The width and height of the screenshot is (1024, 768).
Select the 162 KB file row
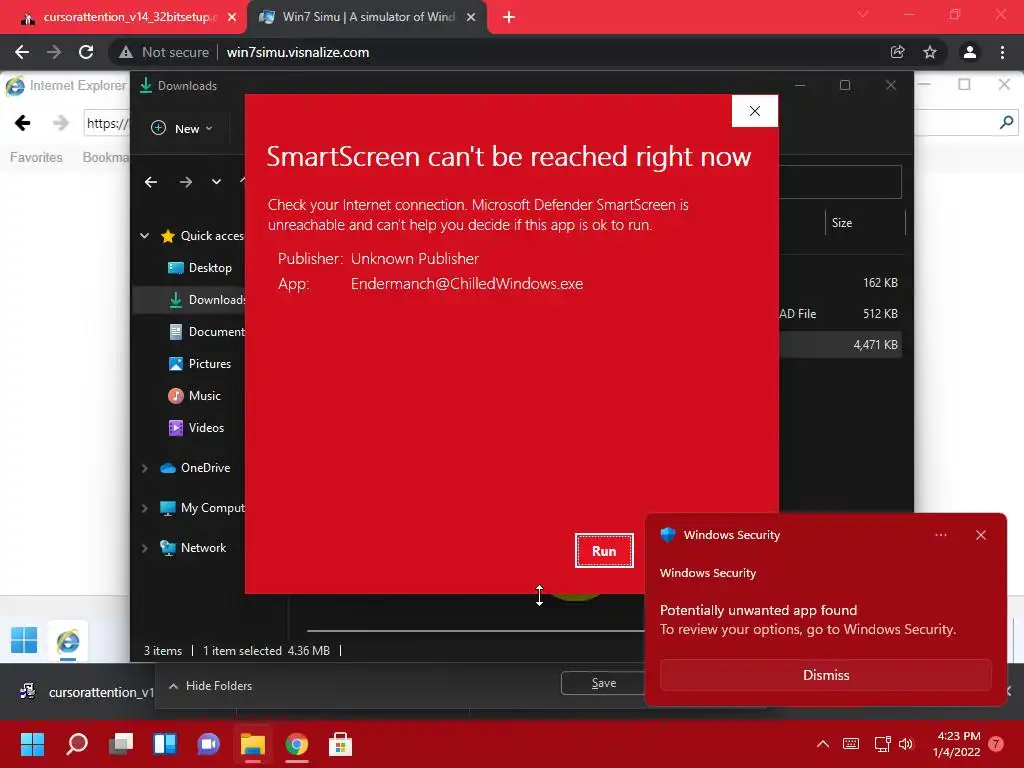[840, 283]
